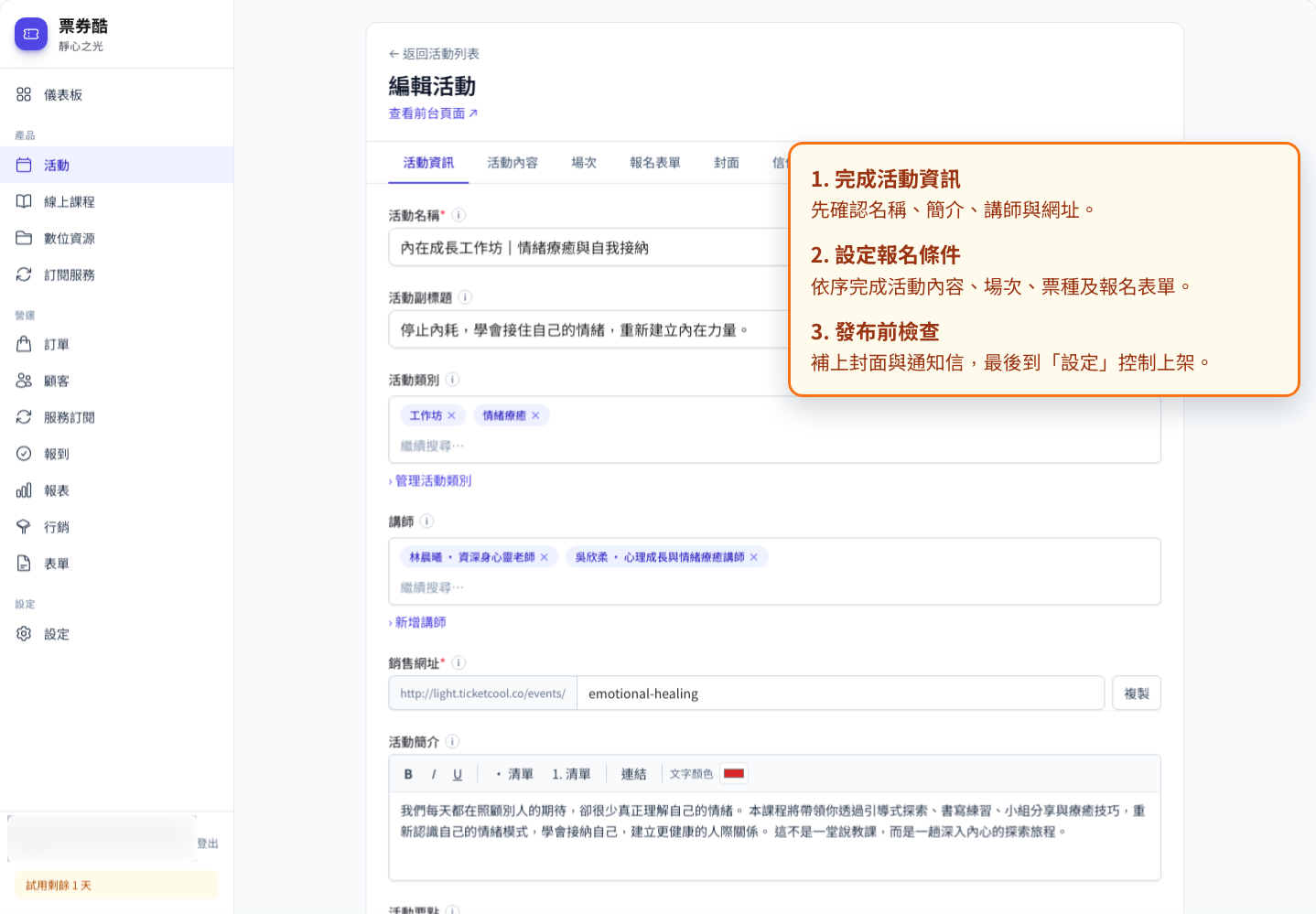This screenshot has width=1316, height=914.
Task: Open 線上課程 book icon
Action: (x=24, y=201)
